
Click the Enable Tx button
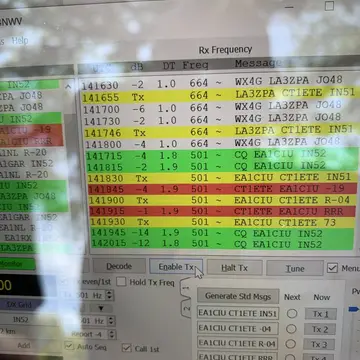pos(176,267)
